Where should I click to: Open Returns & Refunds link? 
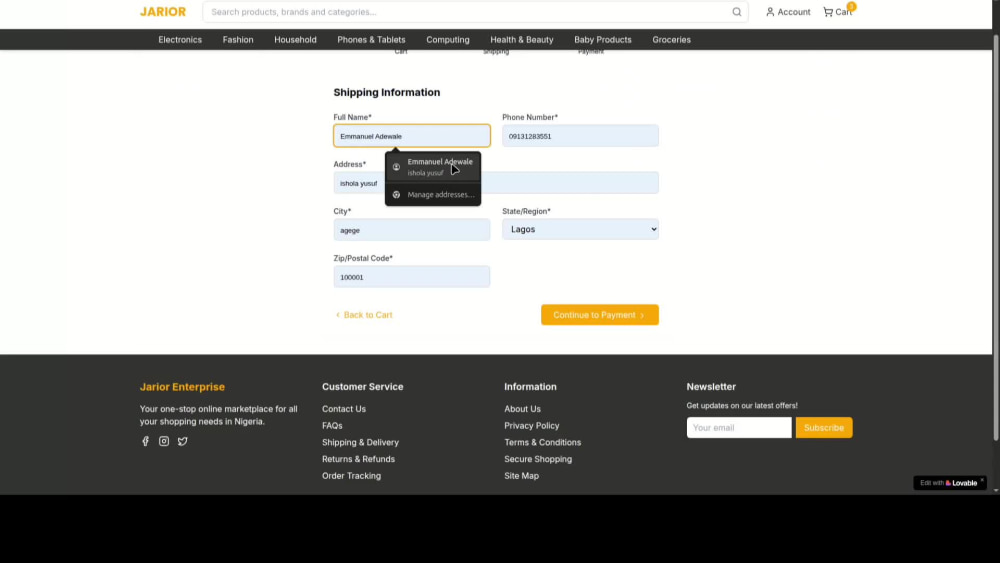[358, 459]
